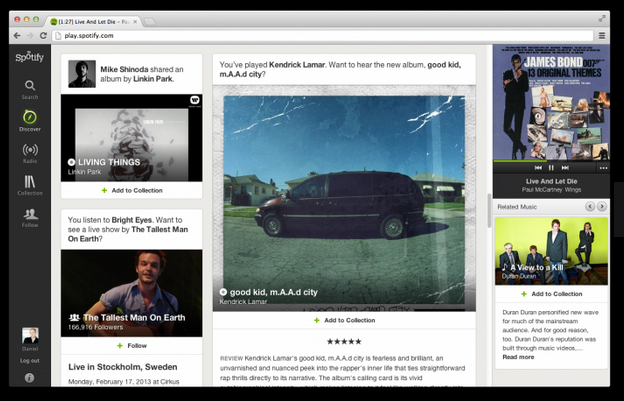Pause the current song

pos(551,168)
